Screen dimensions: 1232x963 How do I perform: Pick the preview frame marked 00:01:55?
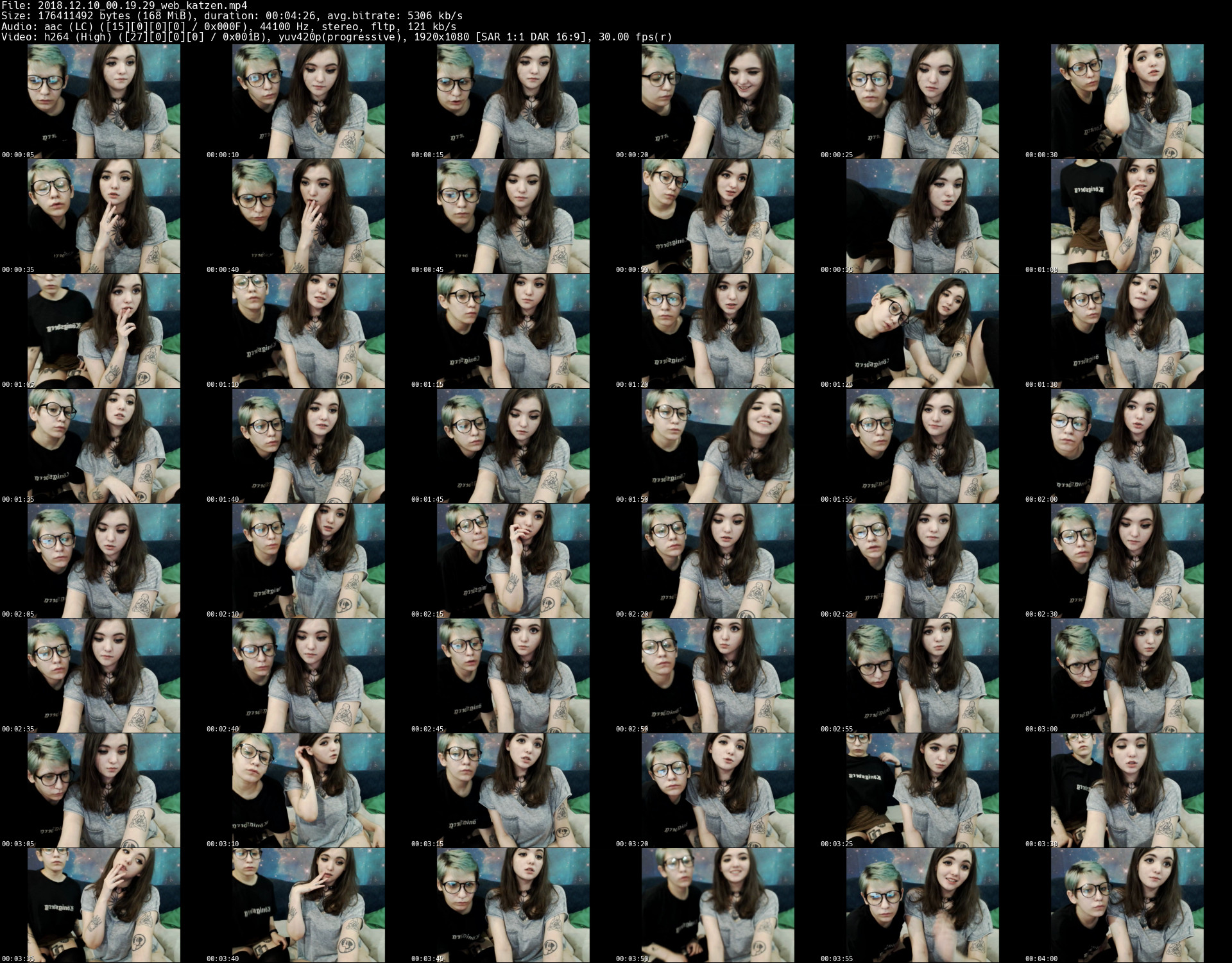click(923, 446)
